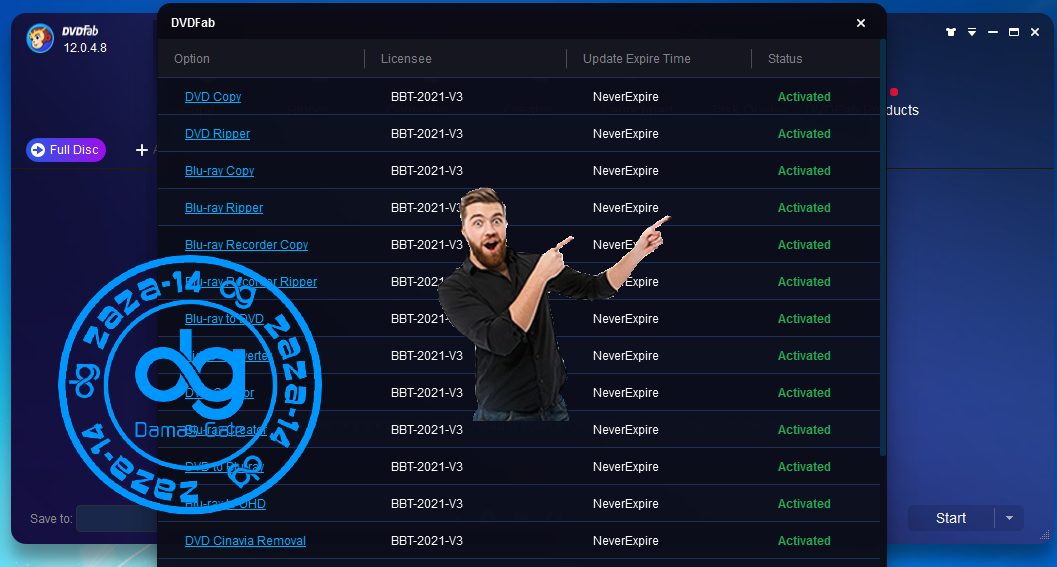
Task: Open the title bar dropdown menu triangle
Action: click(972, 32)
